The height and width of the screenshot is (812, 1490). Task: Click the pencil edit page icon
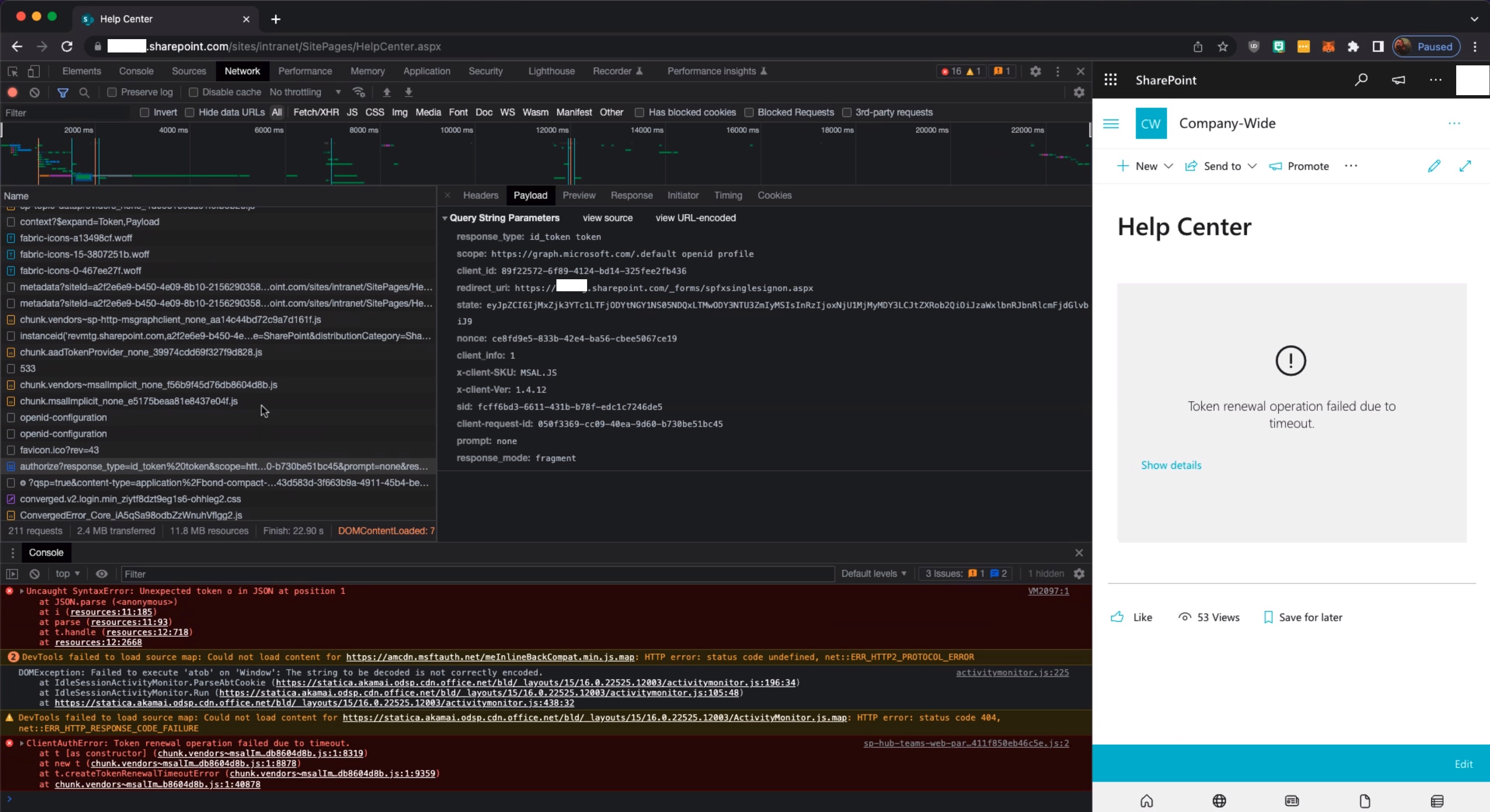1434,166
